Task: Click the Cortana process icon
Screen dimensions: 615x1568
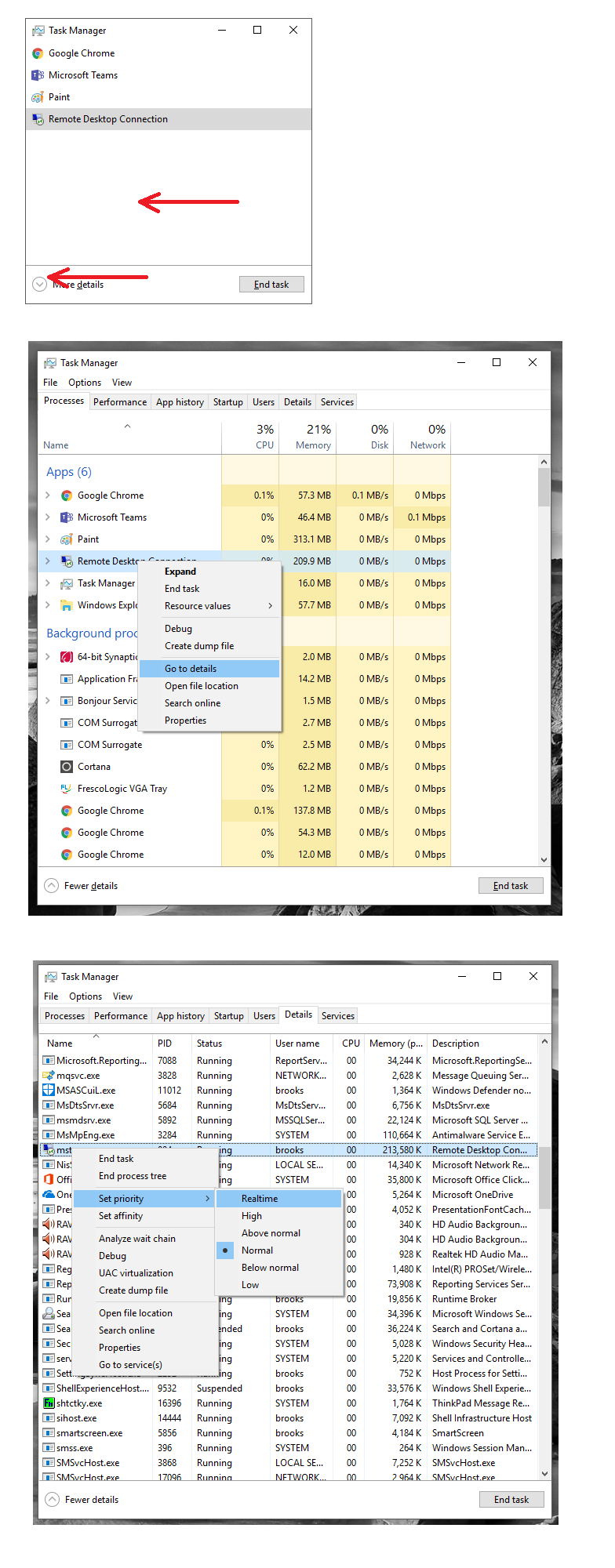Action: [x=67, y=767]
